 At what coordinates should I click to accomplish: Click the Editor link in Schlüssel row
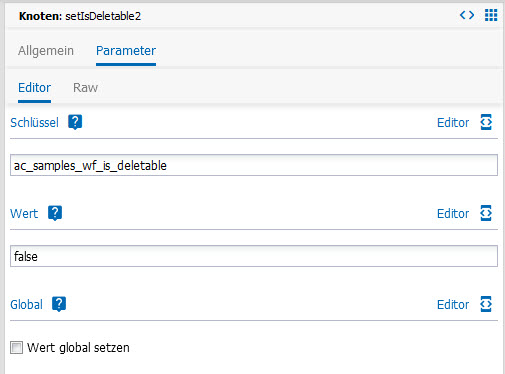[453, 122]
